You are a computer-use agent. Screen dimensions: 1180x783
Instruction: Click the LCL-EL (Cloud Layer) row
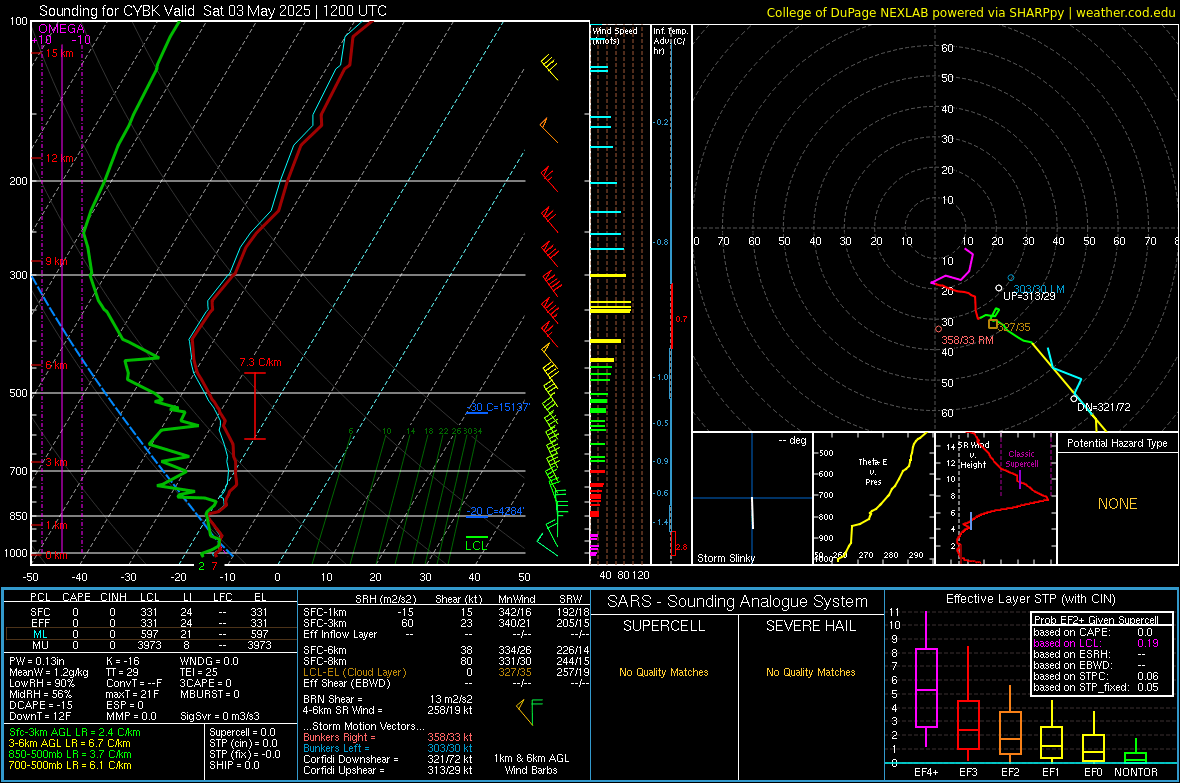pyautogui.click(x=446, y=672)
